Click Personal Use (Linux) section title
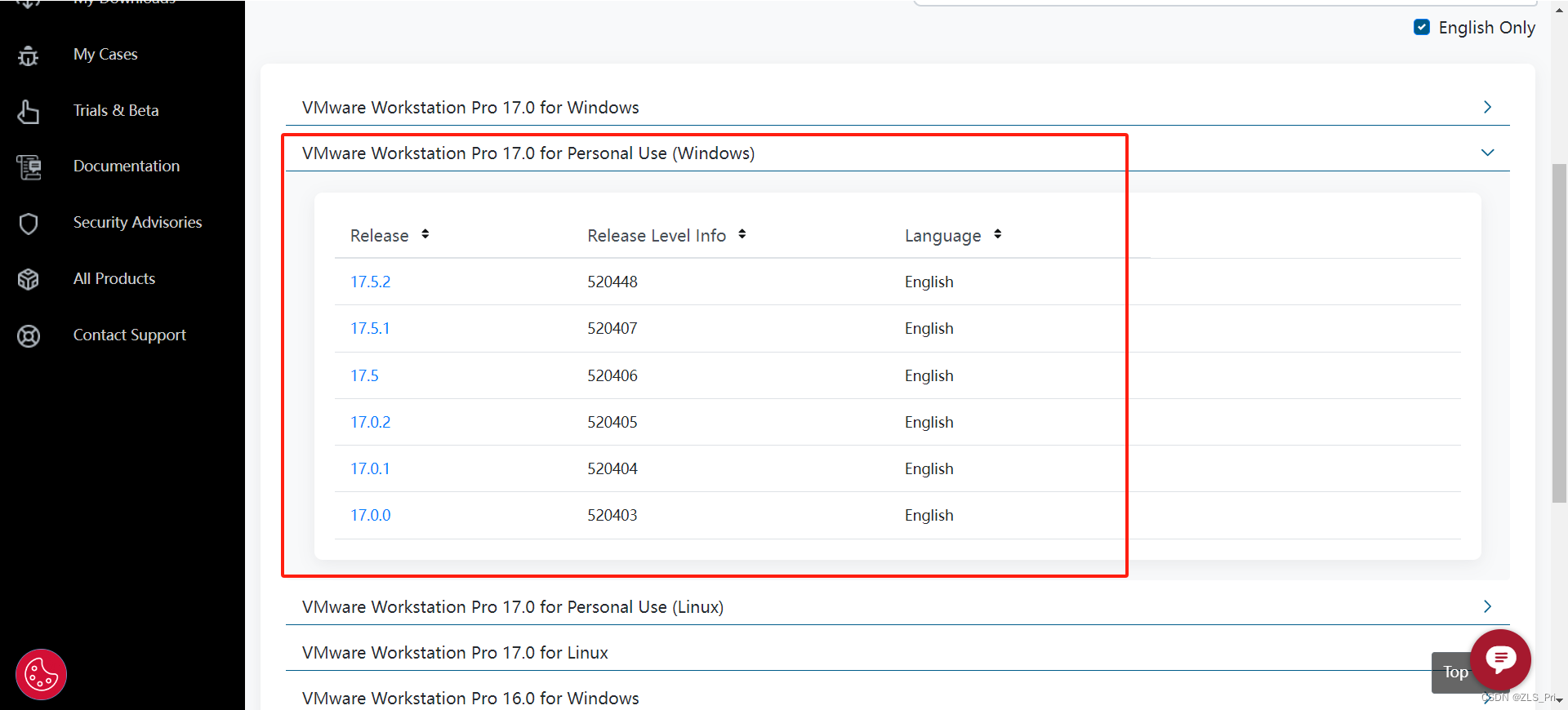1568x710 pixels. [x=513, y=606]
